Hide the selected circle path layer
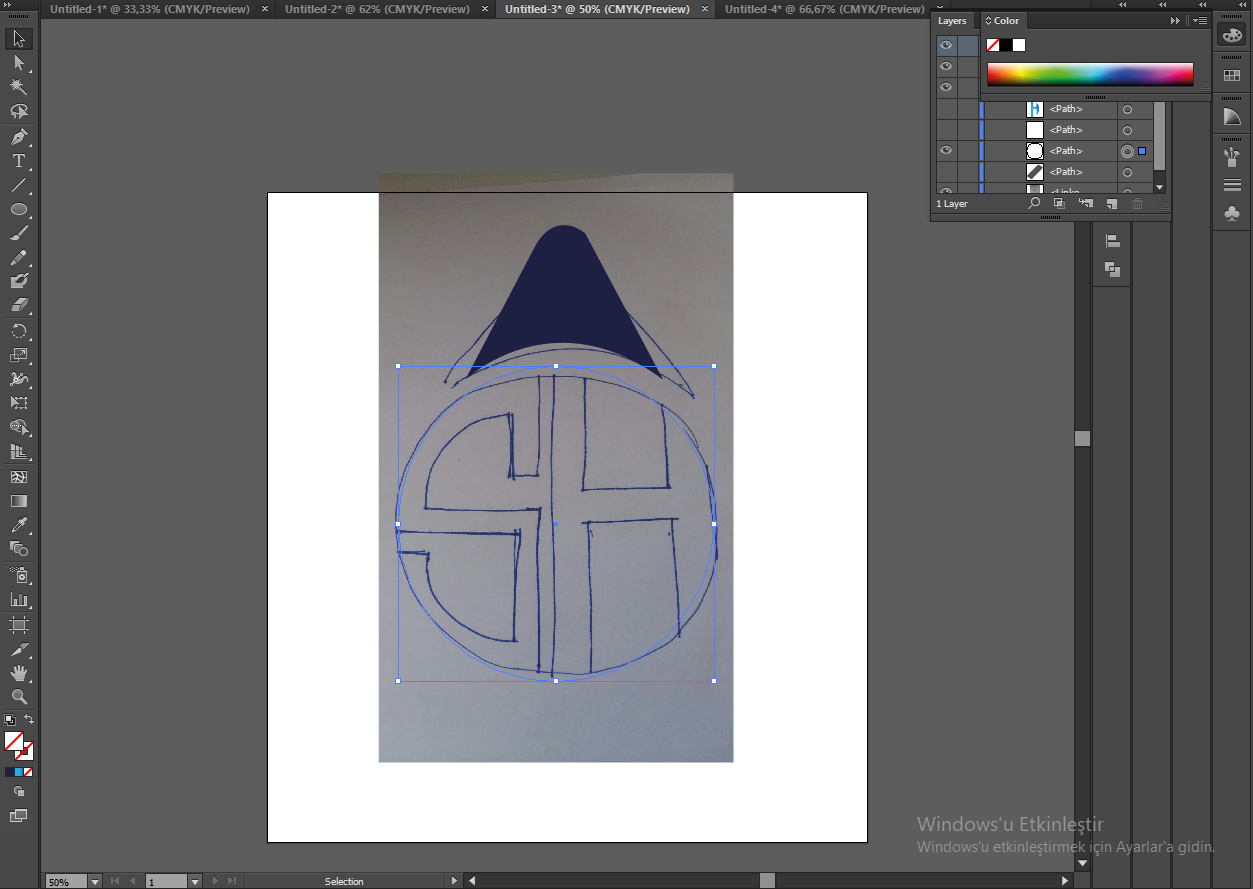Viewport: 1253px width, 889px height. pyautogui.click(x=945, y=151)
